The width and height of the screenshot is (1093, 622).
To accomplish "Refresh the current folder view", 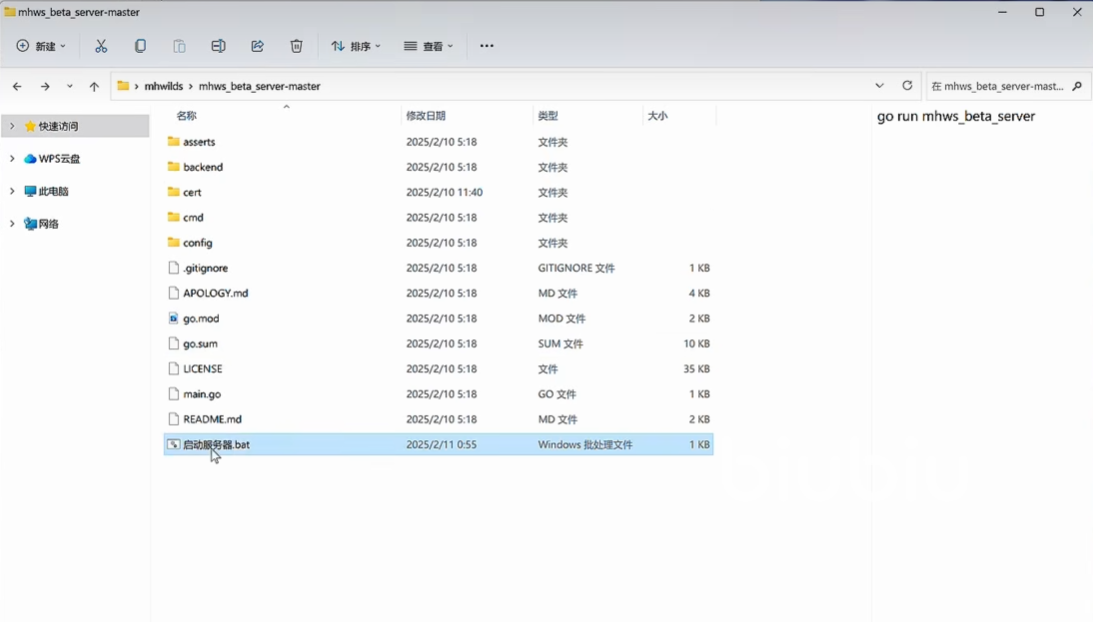I will coord(907,86).
